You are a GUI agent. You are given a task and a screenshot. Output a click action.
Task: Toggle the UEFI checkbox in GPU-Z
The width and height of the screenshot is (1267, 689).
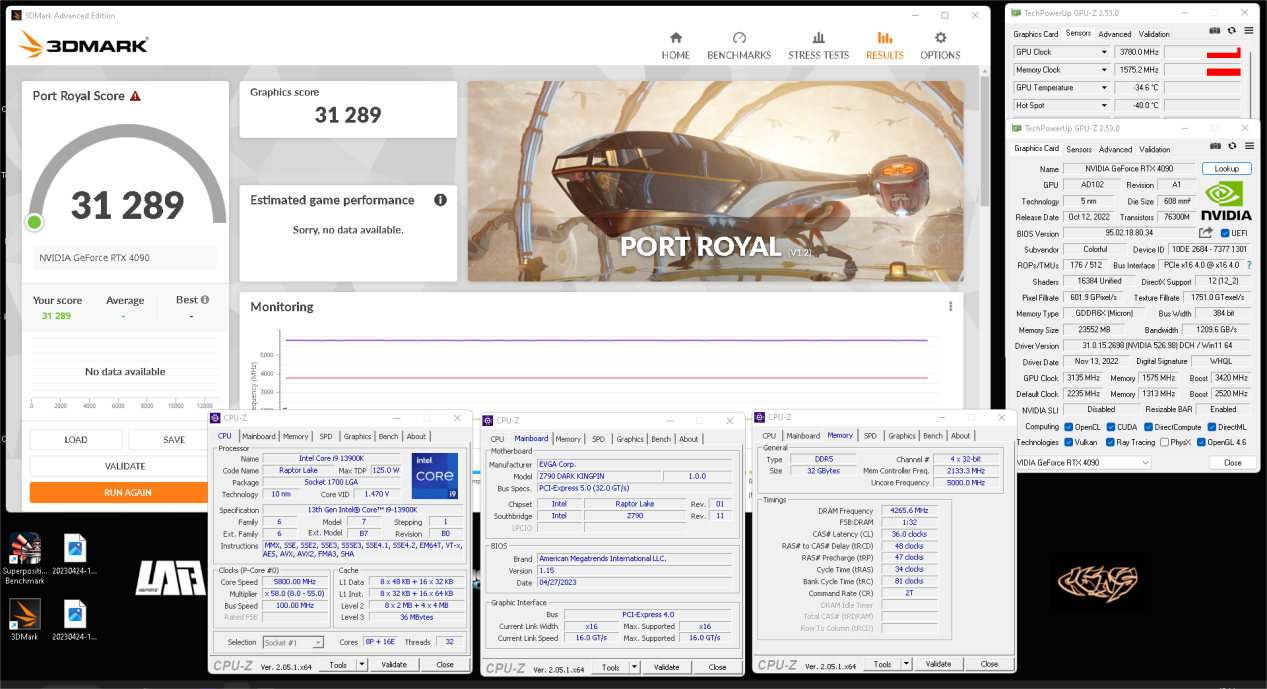pos(1226,233)
